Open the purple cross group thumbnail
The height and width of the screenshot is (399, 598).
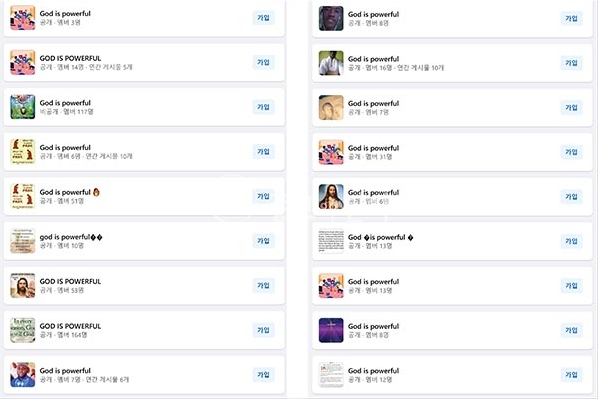(x=331, y=330)
